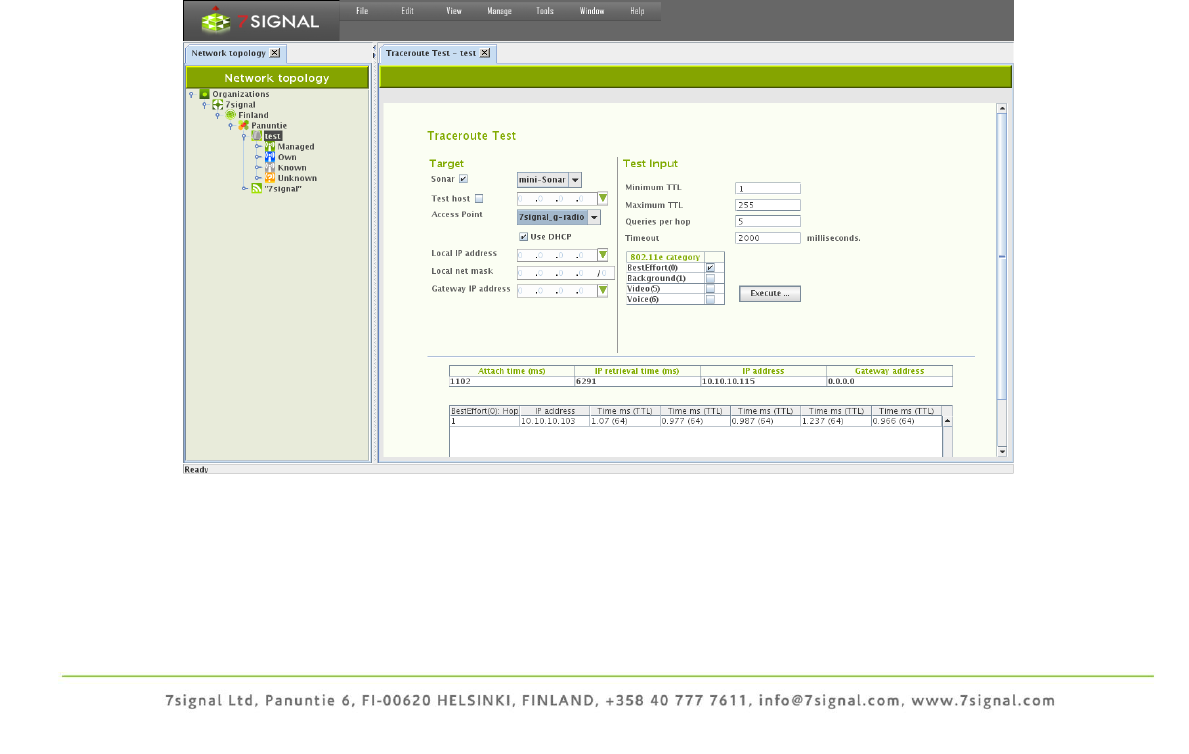Open the 7signal_g-radio Access Point dropdown
The width and height of the screenshot is (1189, 754).
coord(594,217)
